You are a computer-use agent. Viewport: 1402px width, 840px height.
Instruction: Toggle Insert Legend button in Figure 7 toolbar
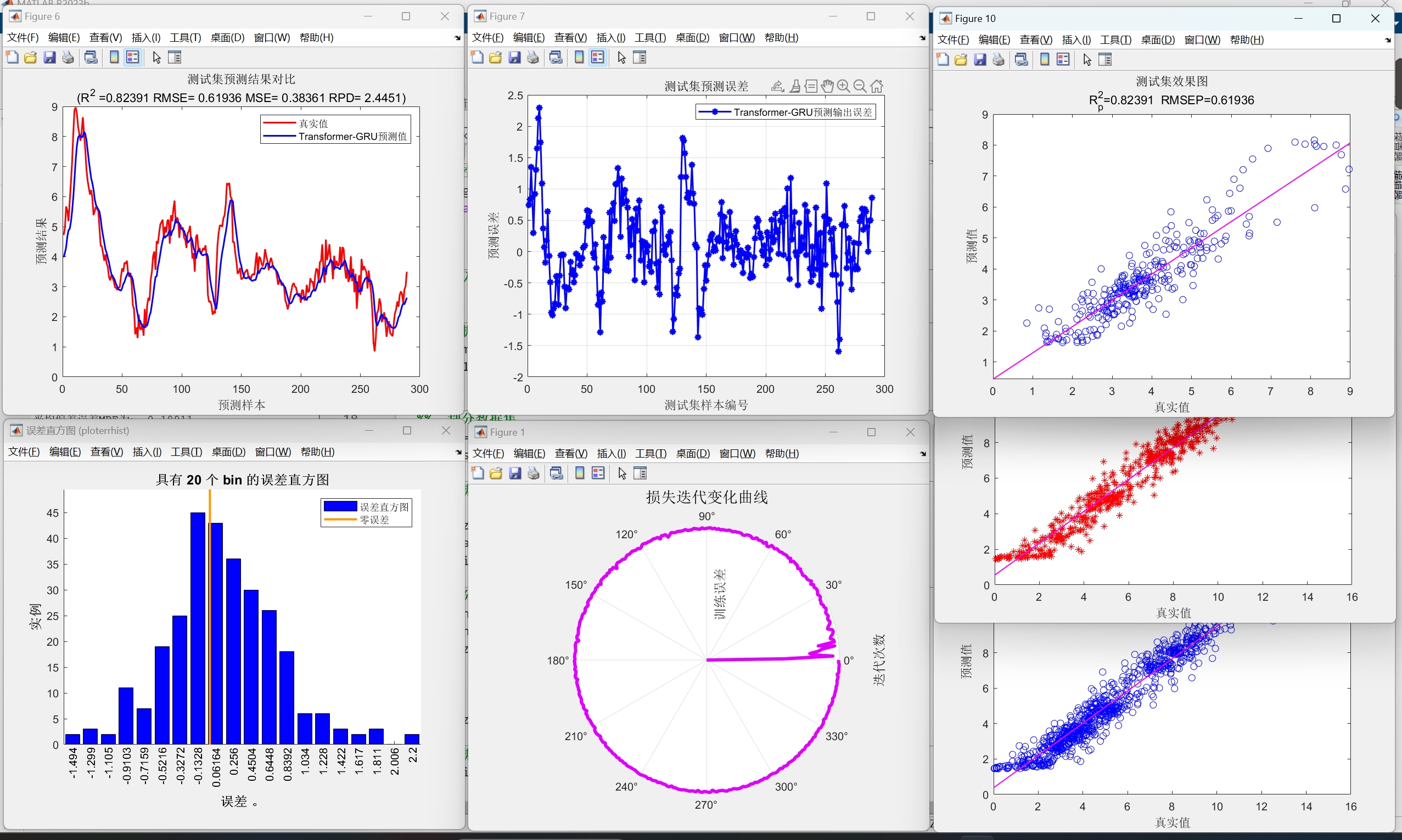click(597, 57)
